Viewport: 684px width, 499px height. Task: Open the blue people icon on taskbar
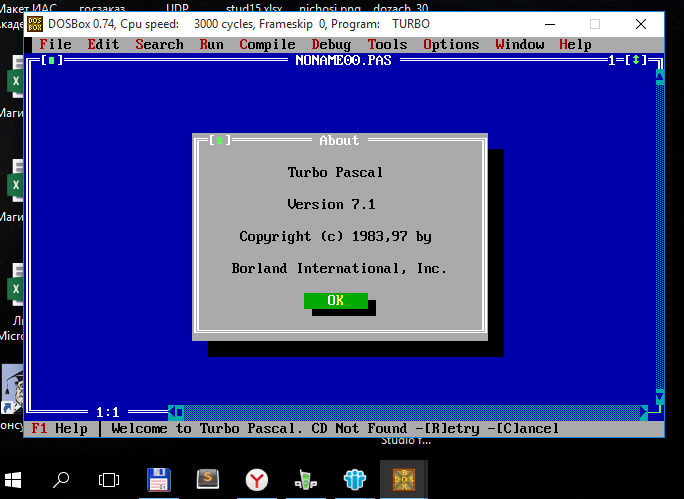[x=355, y=479]
